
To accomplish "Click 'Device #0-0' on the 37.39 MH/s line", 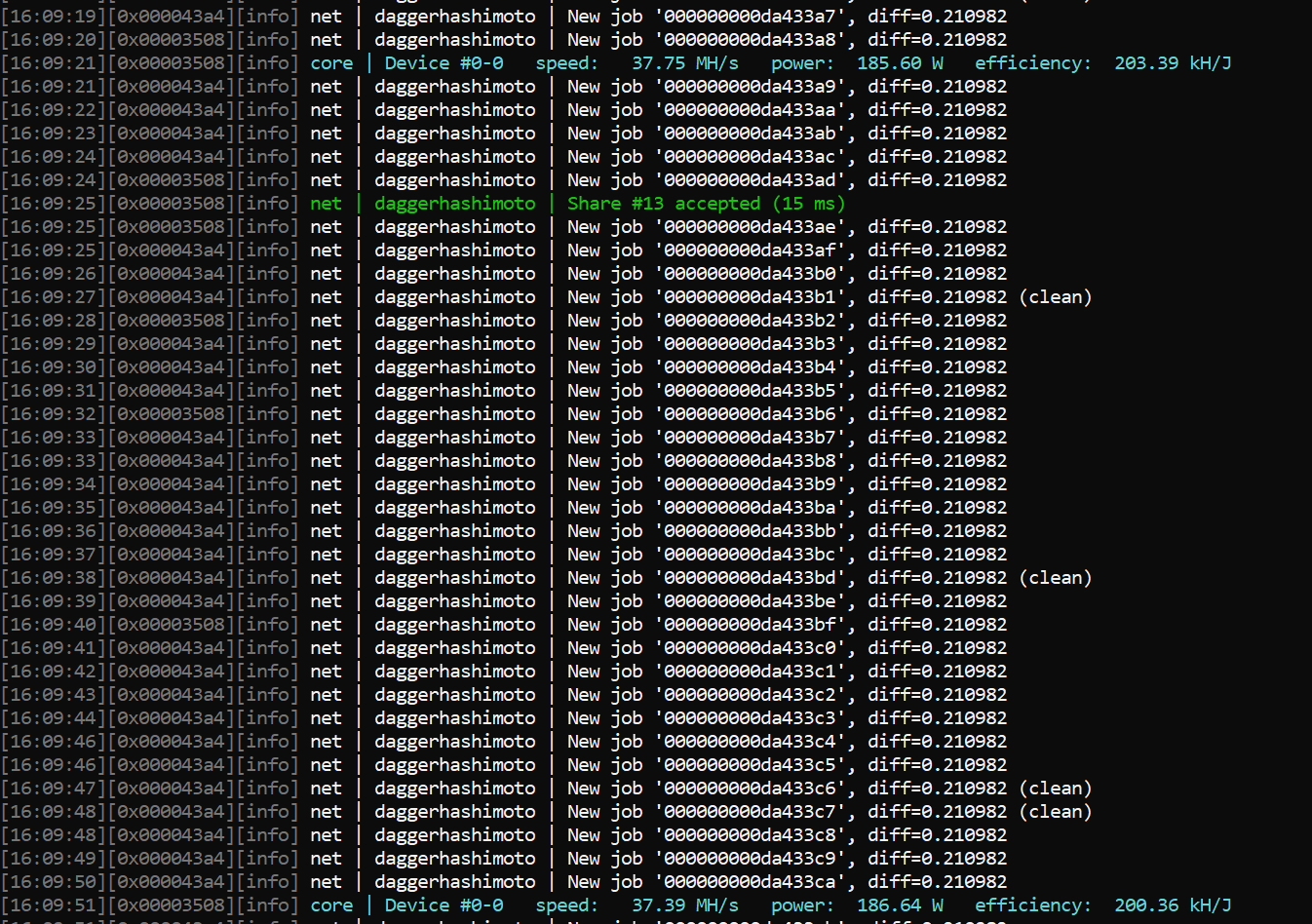I will click(444, 905).
